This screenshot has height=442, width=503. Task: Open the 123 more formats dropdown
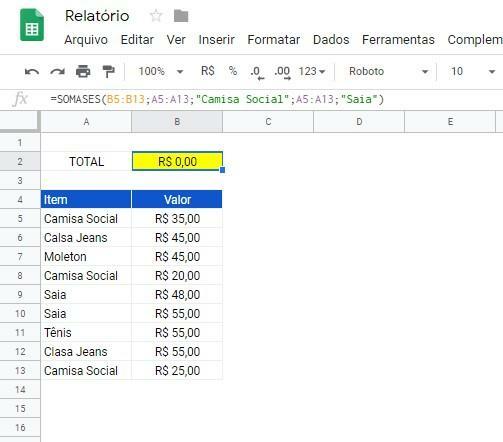pos(312,71)
